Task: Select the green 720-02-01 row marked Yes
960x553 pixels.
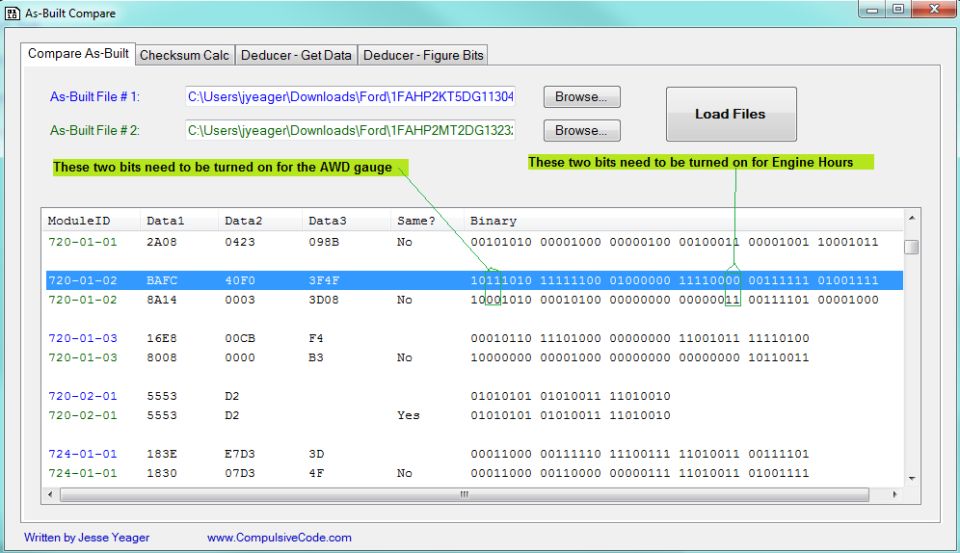Action: [474, 415]
